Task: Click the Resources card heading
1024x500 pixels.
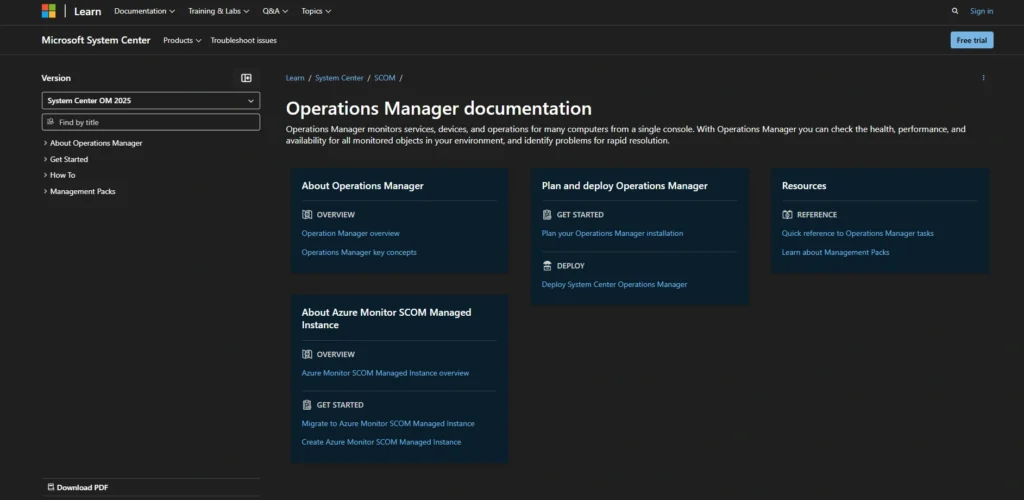Action: pyautogui.click(x=804, y=186)
